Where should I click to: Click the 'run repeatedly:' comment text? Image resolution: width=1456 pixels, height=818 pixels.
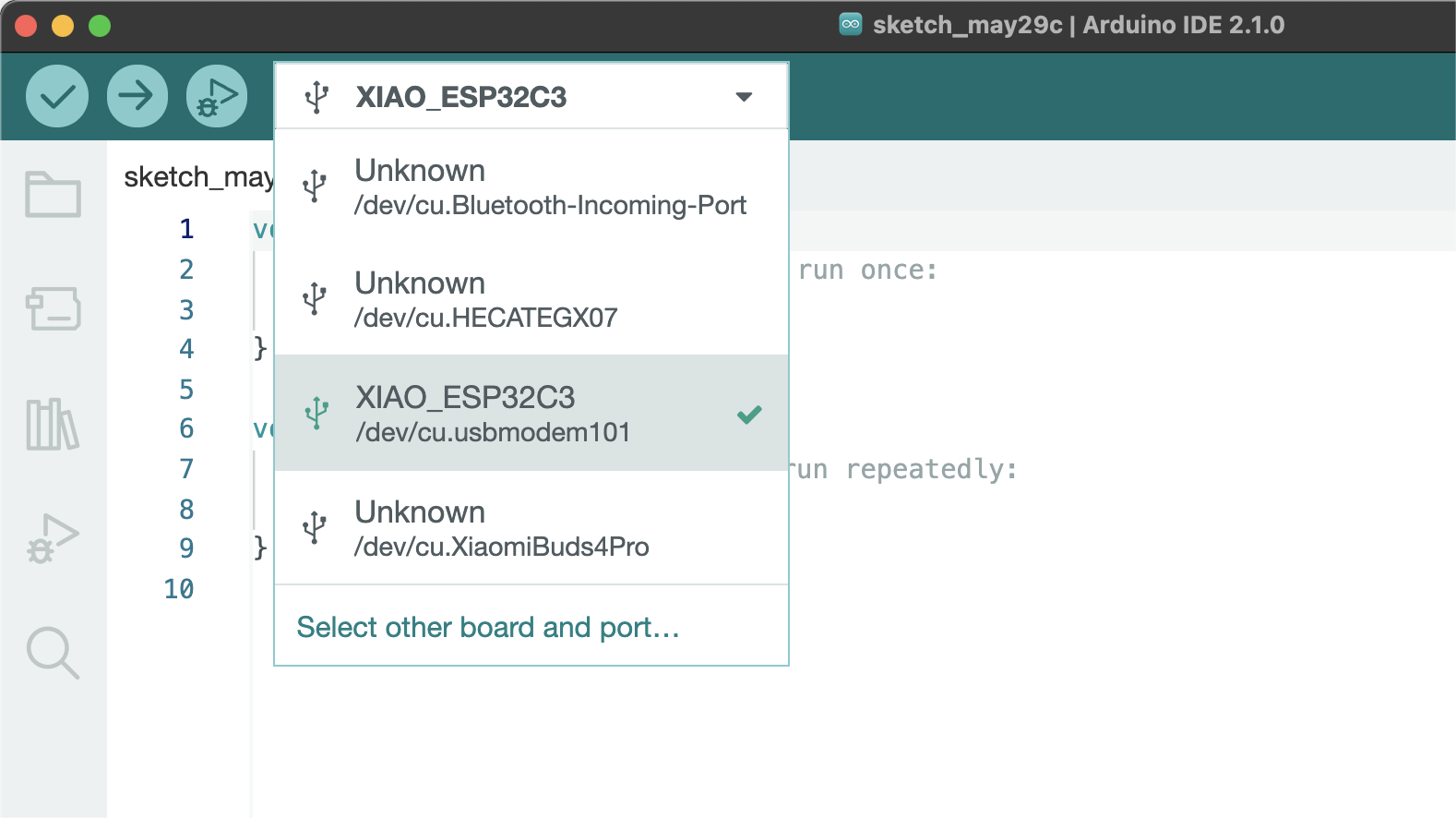(902, 470)
